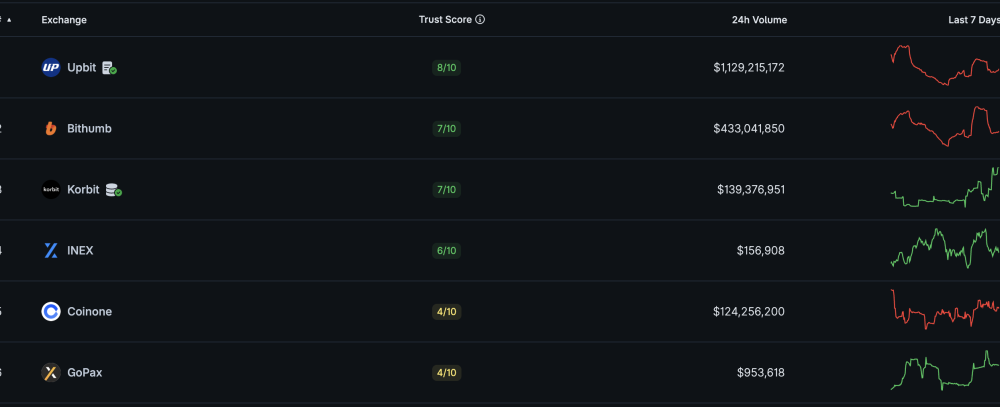Sort by Trust Score column header
The width and height of the screenshot is (1000, 407).
point(446,20)
